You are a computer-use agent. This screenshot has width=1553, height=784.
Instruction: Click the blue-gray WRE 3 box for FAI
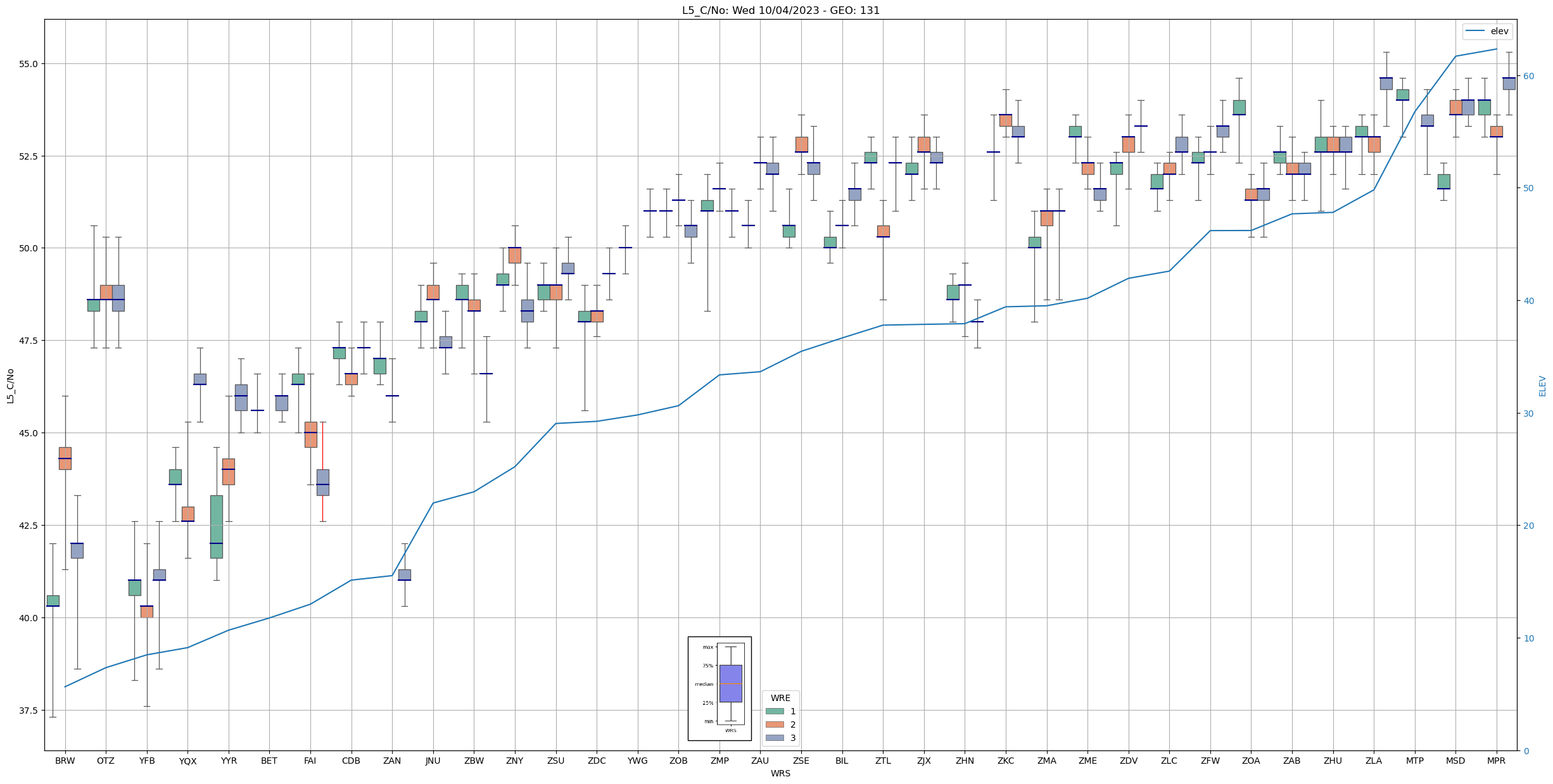[x=322, y=483]
